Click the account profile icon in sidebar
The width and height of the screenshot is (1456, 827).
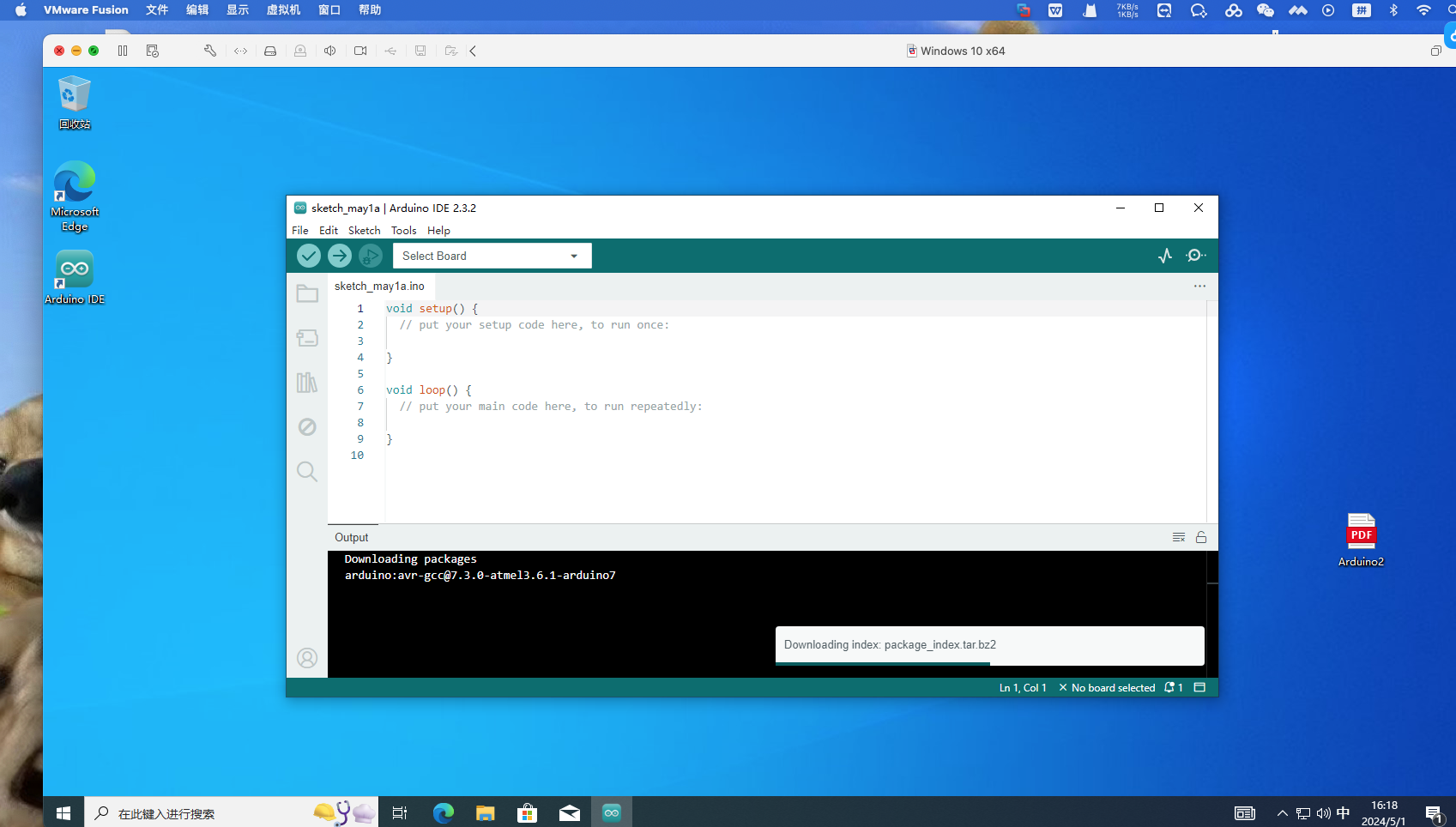(307, 658)
